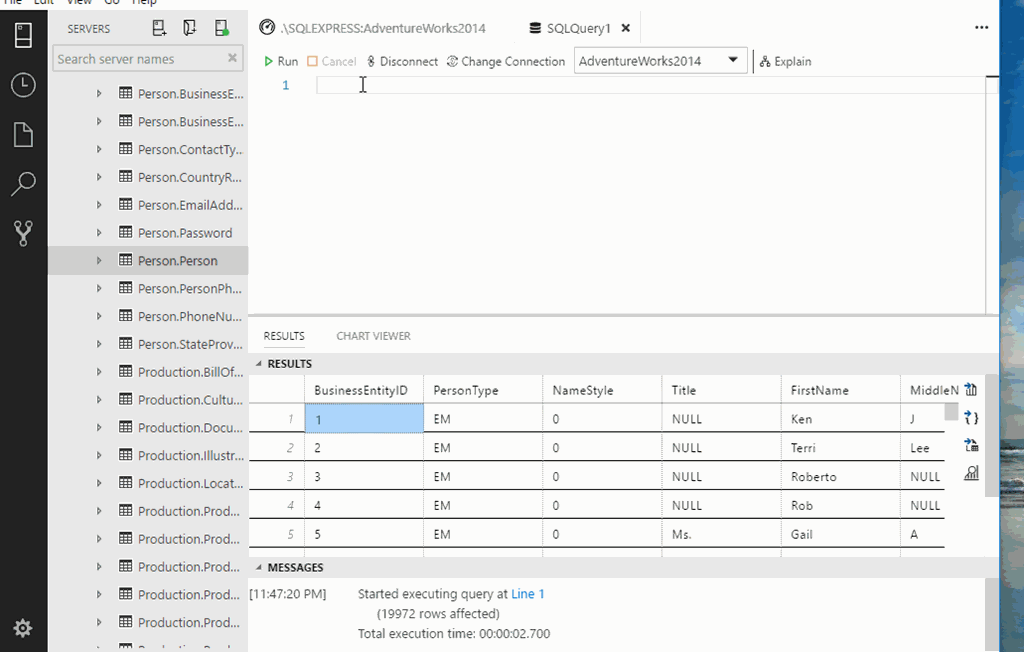Click the Line 1 link in messages
The width and height of the screenshot is (1024, 652).
point(528,594)
